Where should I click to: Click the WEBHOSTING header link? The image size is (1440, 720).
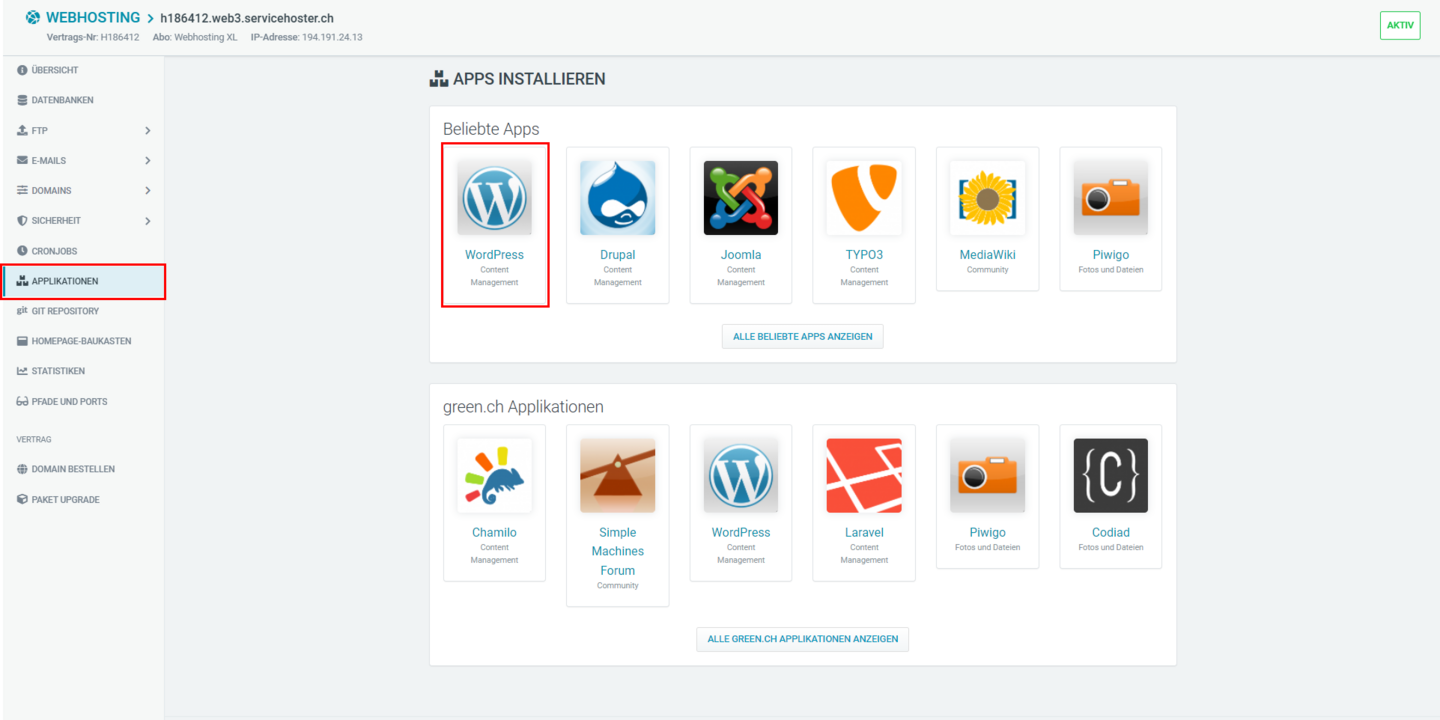[x=93, y=18]
